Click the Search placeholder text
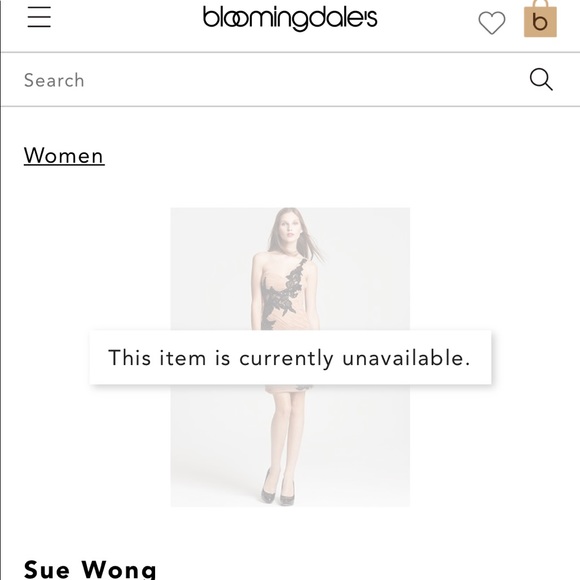 coord(54,80)
